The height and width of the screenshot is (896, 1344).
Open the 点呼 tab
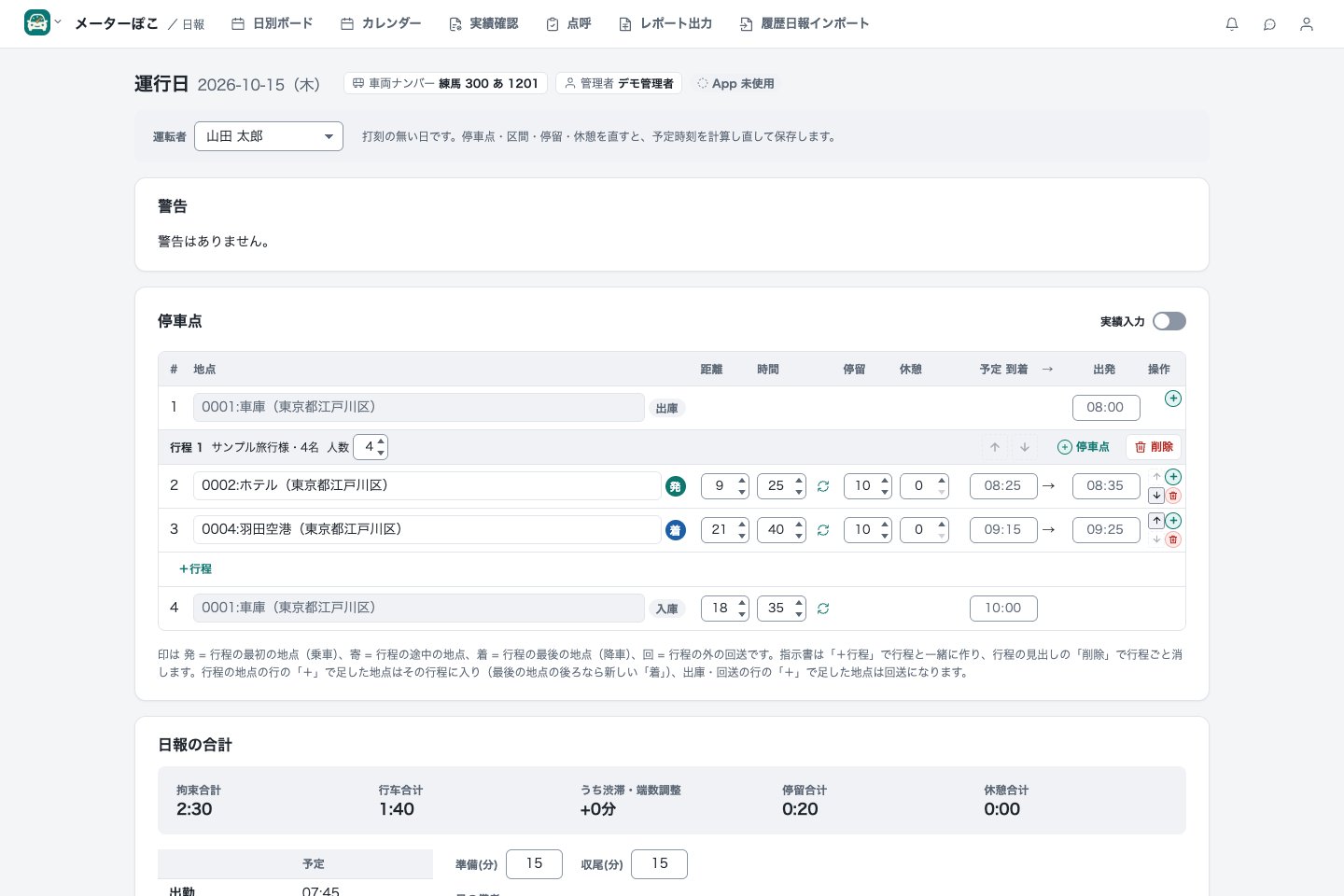(x=568, y=23)
